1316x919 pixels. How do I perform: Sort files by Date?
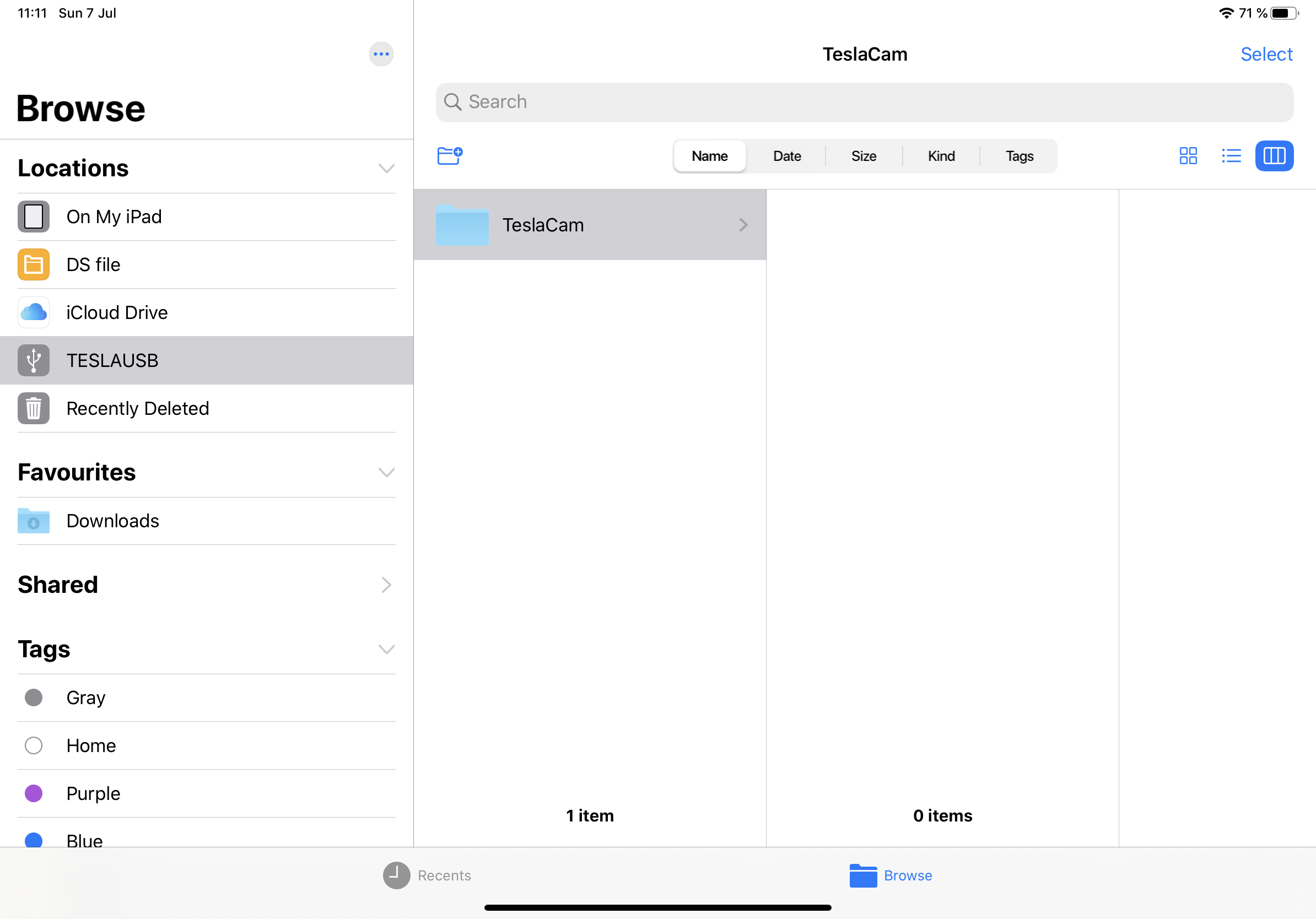point(786,156)
